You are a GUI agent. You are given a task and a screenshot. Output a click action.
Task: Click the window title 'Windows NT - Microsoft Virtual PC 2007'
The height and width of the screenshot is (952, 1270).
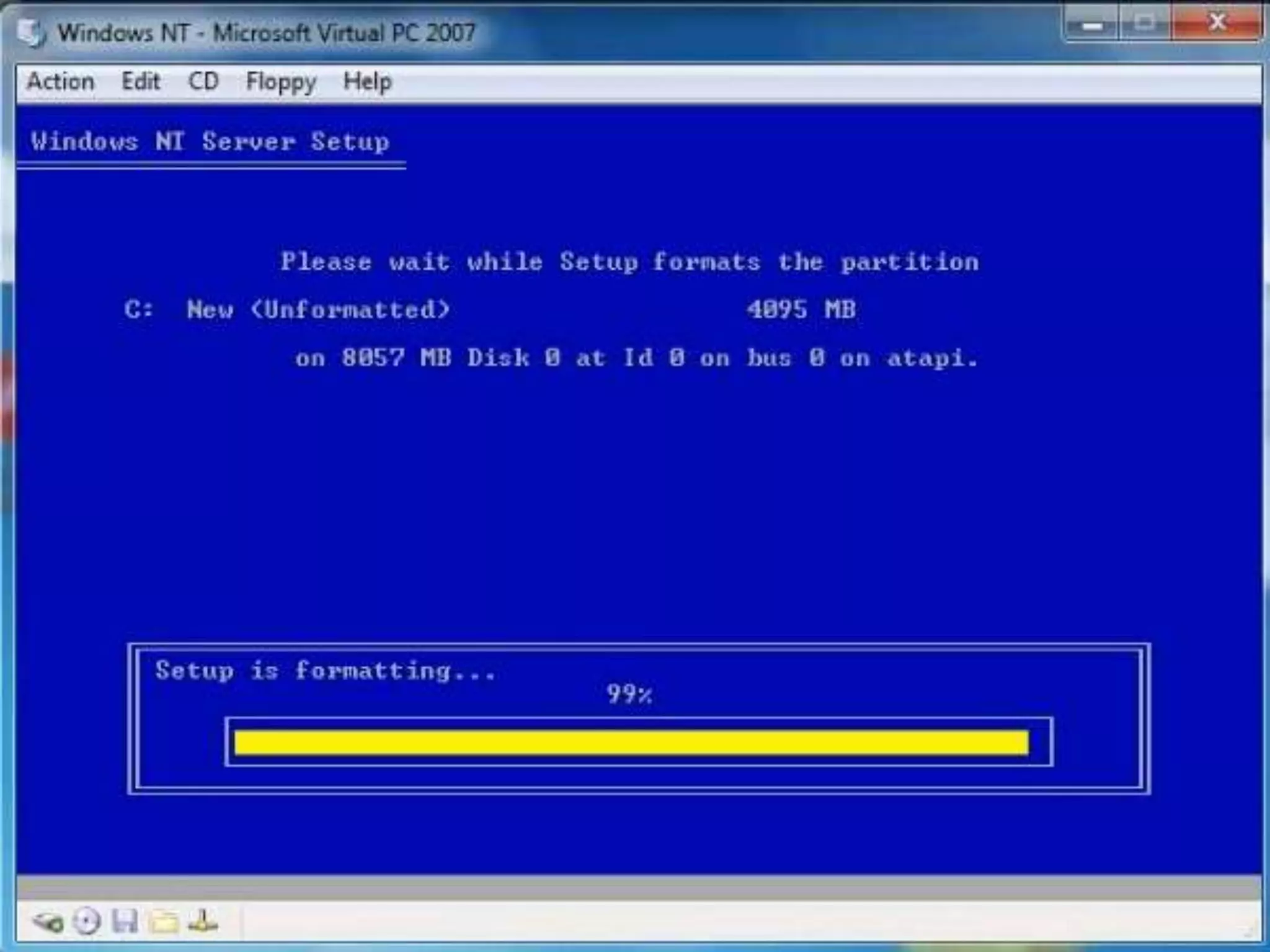(267, 33)
